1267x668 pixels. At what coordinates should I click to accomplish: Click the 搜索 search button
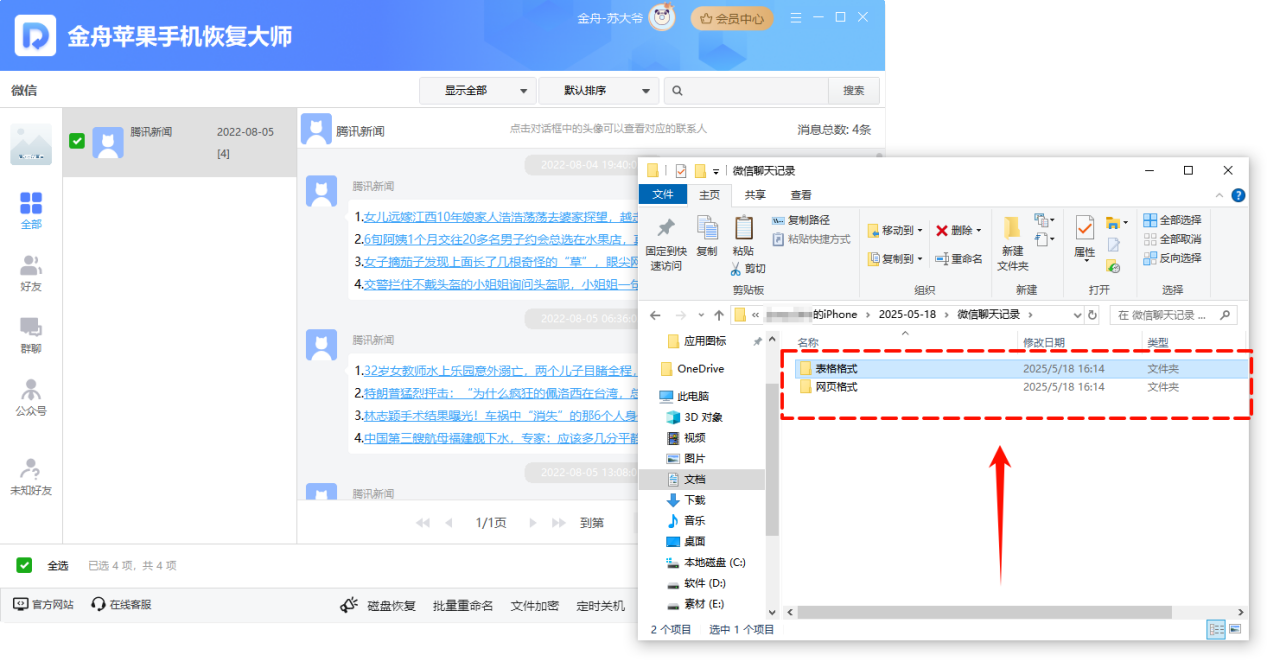[x=853, y=91]
